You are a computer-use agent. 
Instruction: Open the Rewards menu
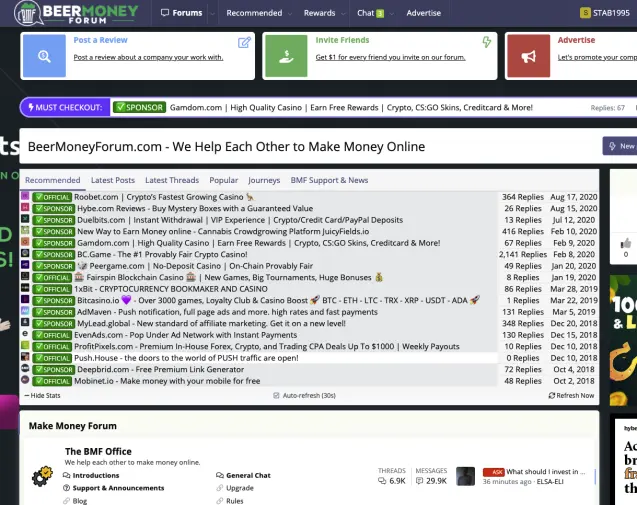(319, 13)
